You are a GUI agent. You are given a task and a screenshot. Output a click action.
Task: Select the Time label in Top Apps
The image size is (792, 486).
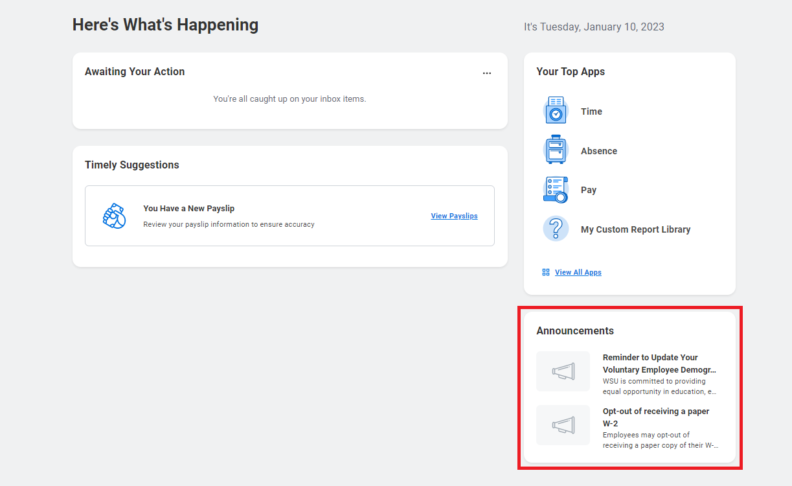pyautogui.click(x=591, y=112)
